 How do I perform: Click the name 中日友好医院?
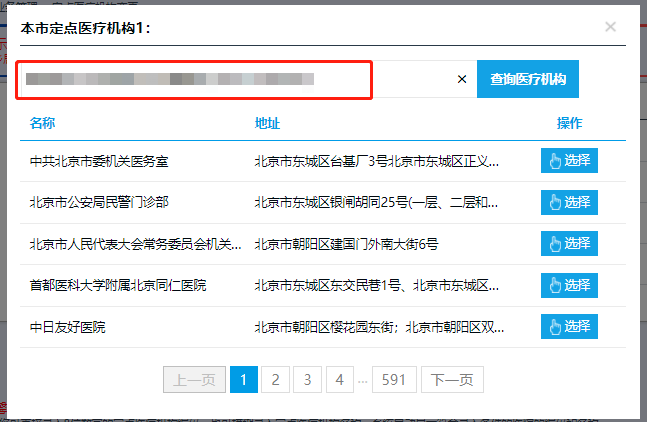[x=67, y=327]
